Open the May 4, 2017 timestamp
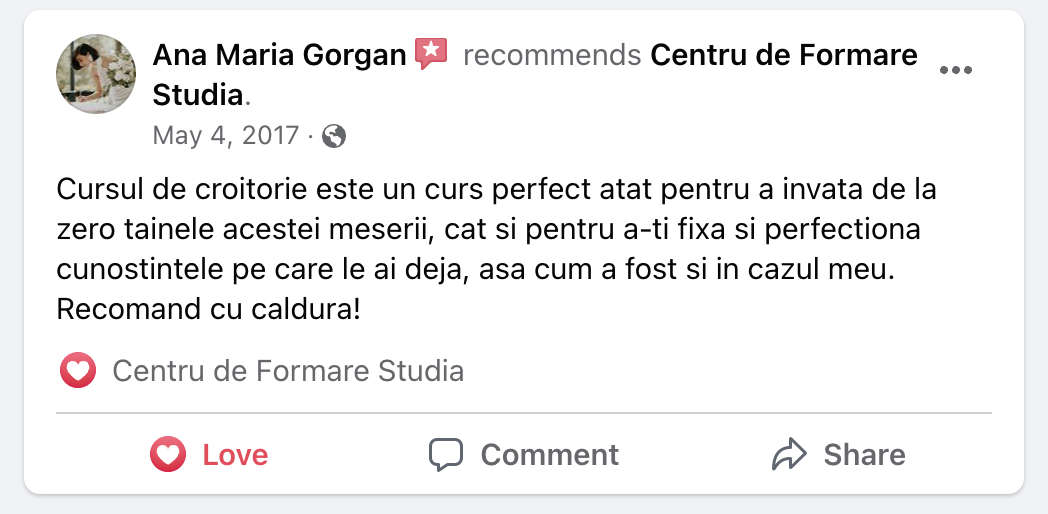 coord(225,136)
